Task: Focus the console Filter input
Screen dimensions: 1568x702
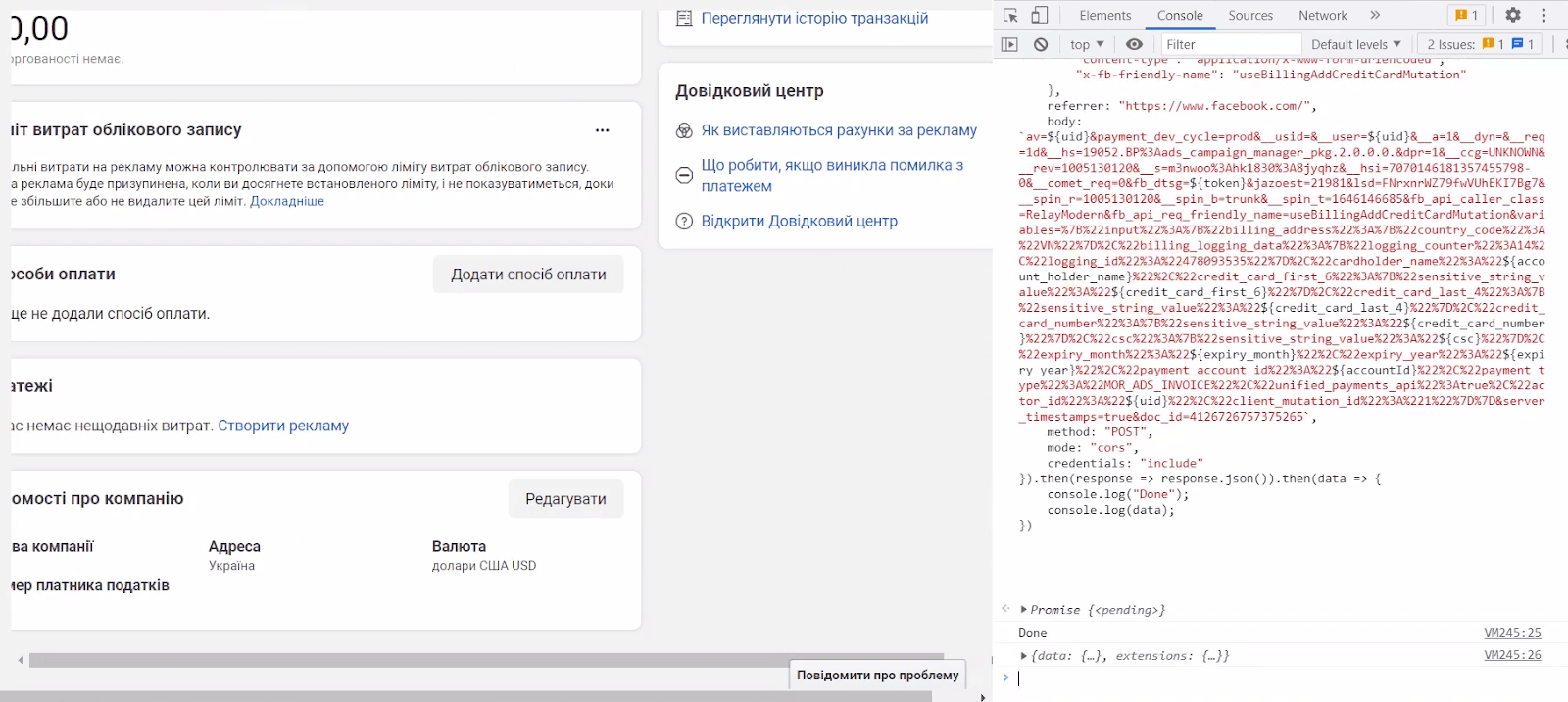Action: coord(1231,44)
